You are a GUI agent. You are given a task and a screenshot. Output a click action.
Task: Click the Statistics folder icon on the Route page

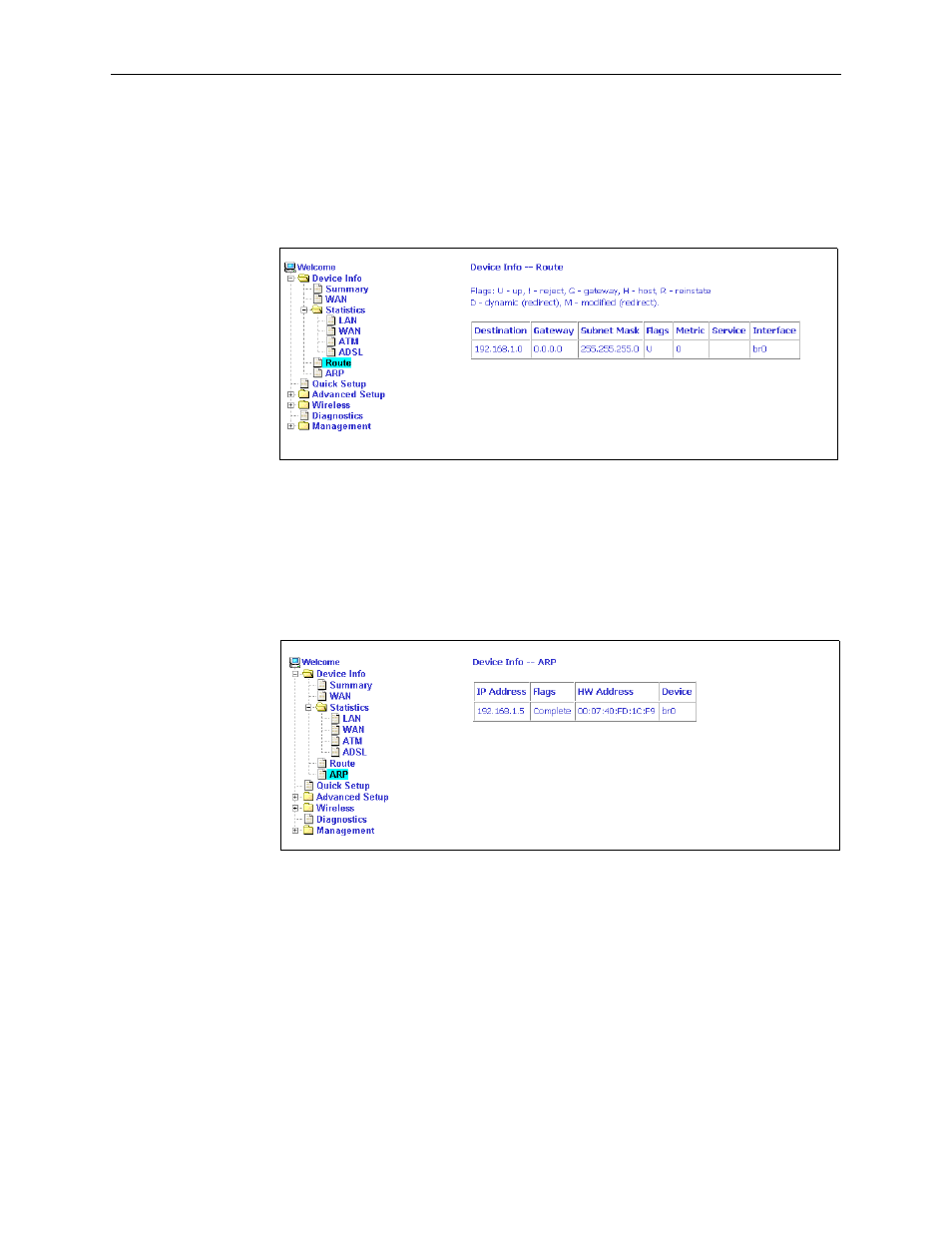click(x=317, y=309)
